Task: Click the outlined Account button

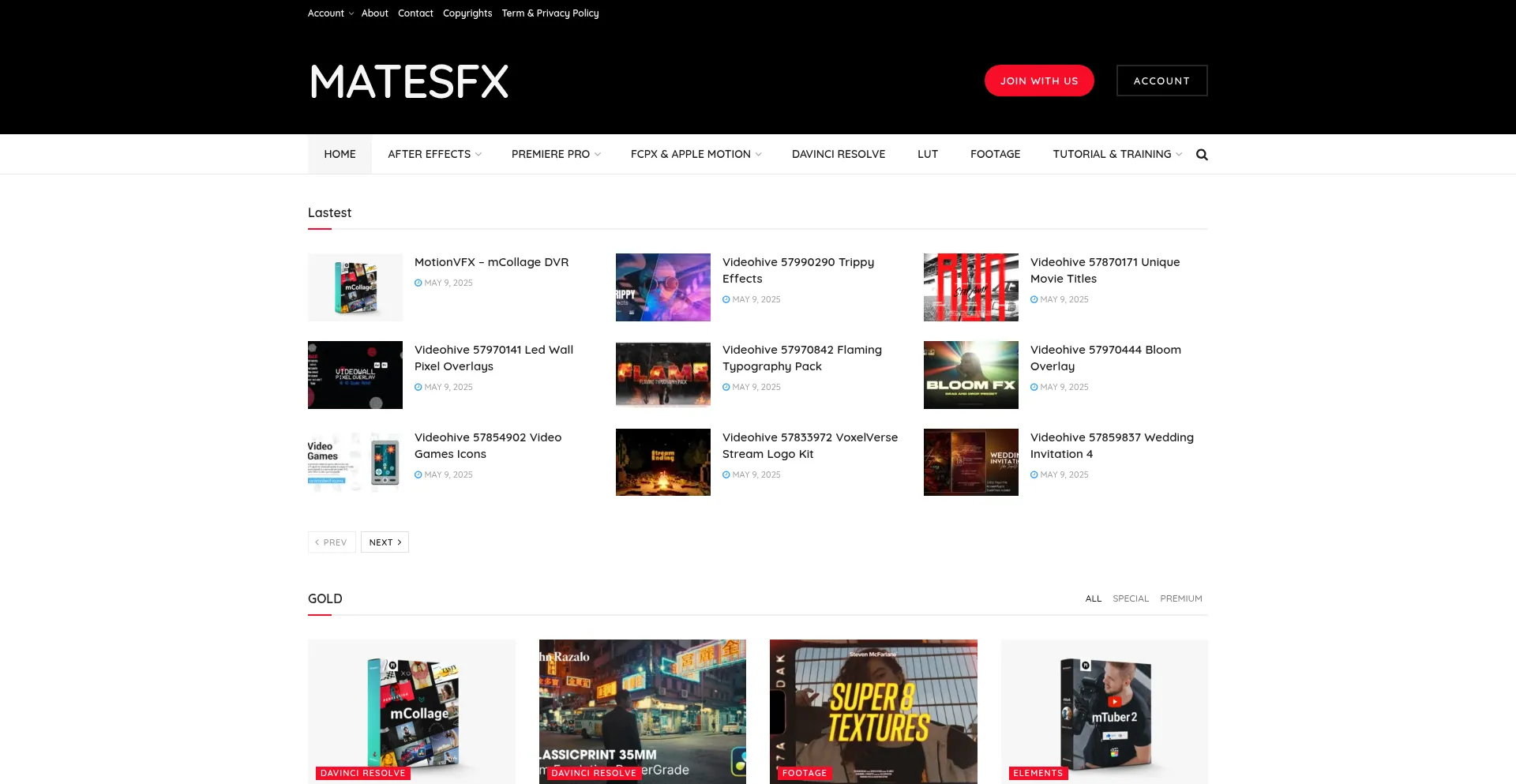Action: pyautogui.click(x=1161, y=81)
